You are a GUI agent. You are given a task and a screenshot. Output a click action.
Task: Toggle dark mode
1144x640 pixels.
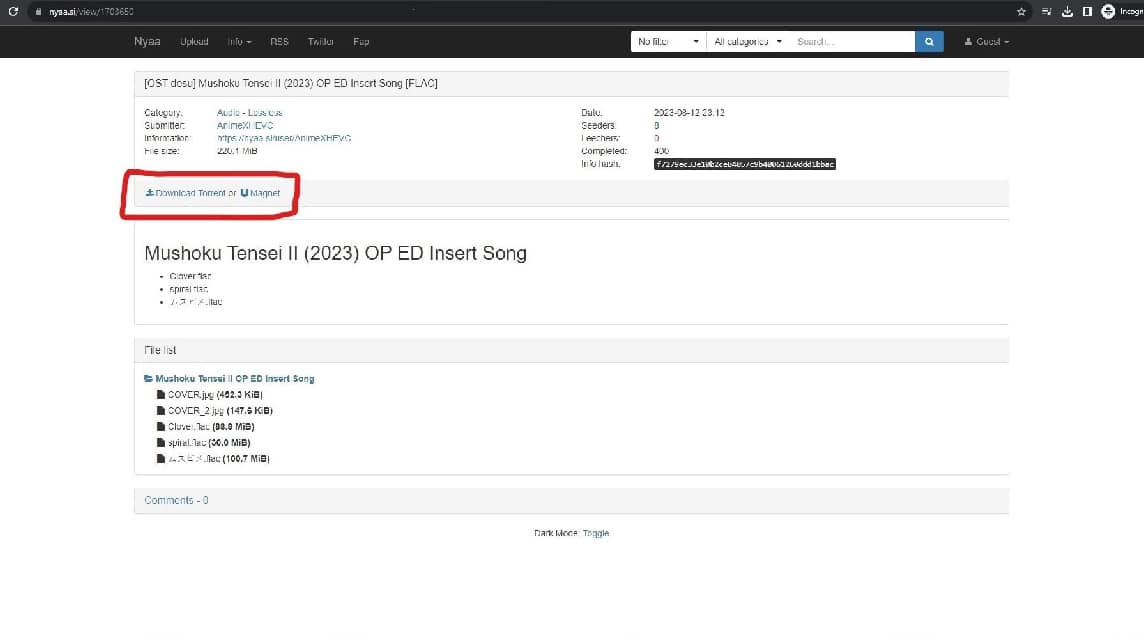pos(596,533)
